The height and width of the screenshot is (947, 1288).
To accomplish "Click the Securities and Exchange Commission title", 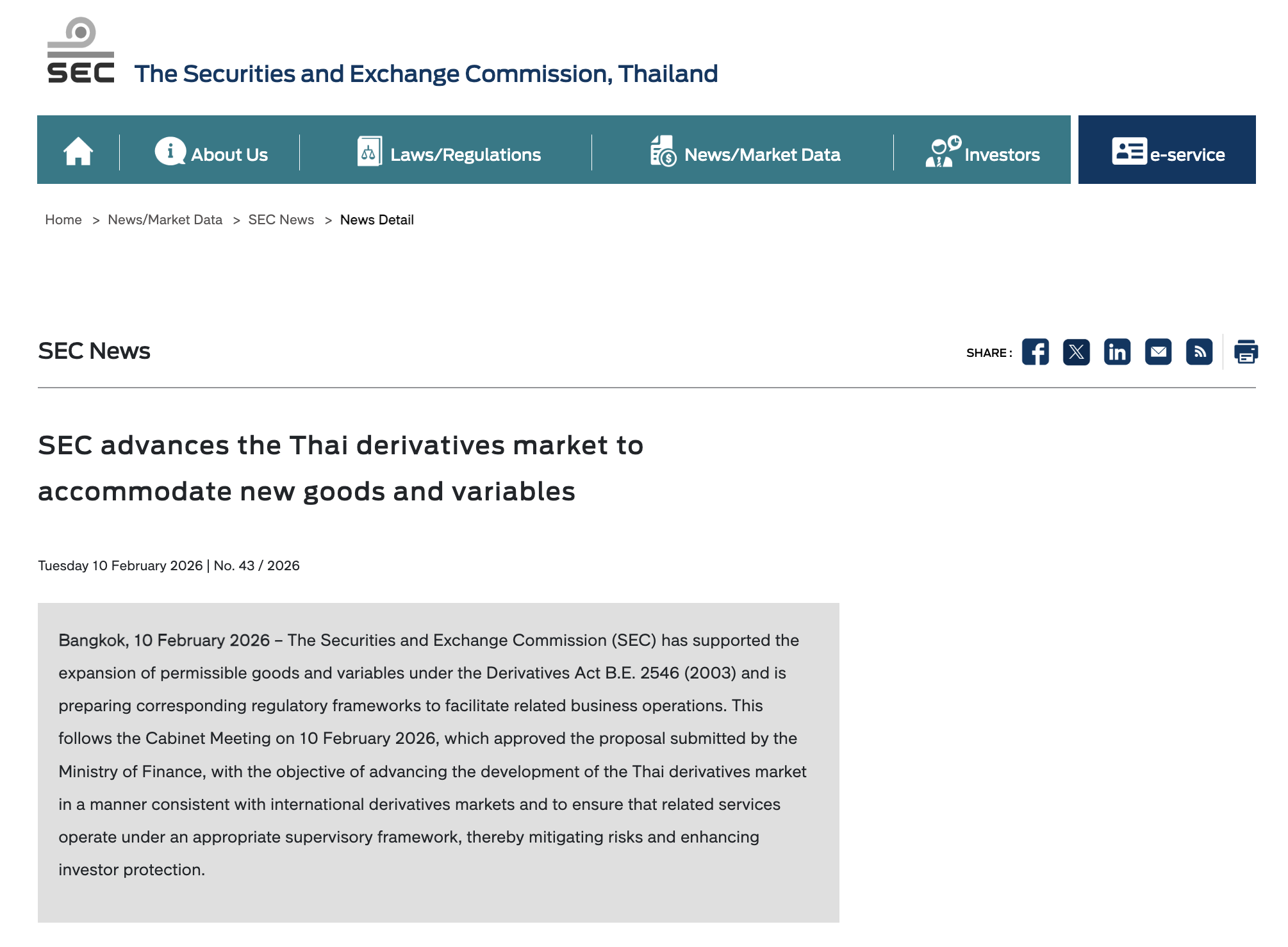I will (x=426, y=74).
